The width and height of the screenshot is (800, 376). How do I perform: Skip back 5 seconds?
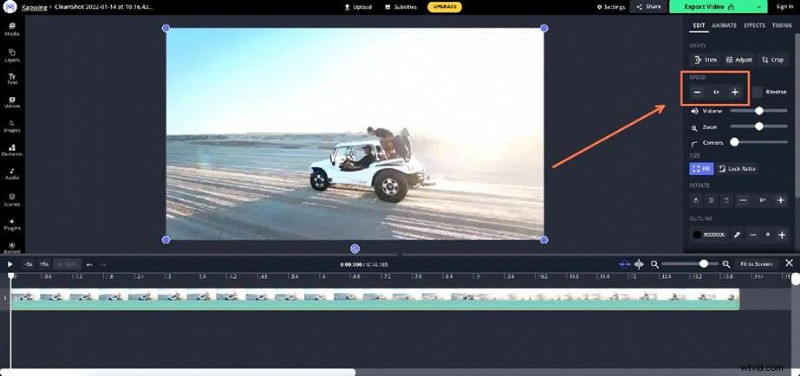[x=28, y=264]
